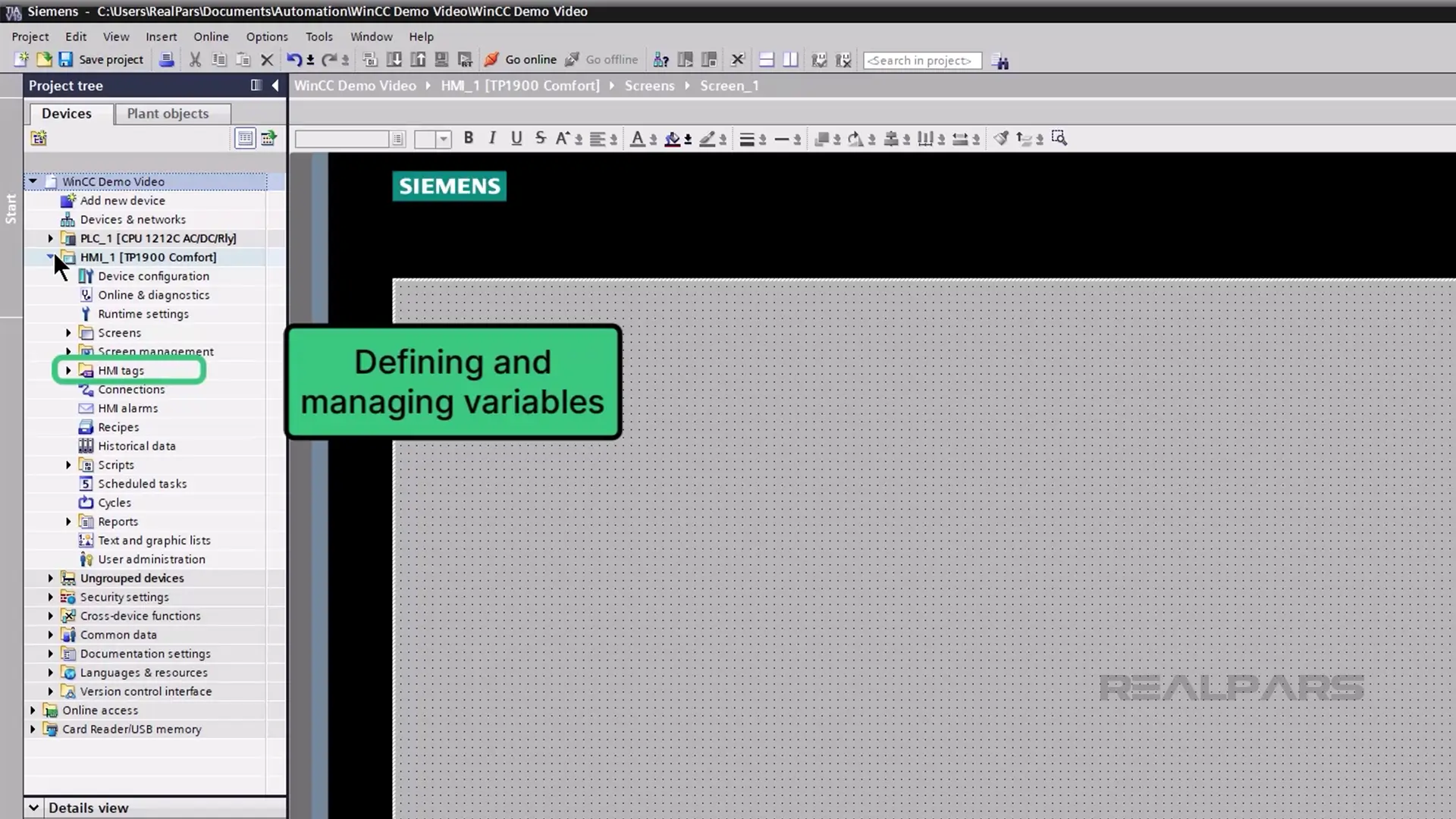Open the Tools menu
The image size is (1456, 819).
319,36
